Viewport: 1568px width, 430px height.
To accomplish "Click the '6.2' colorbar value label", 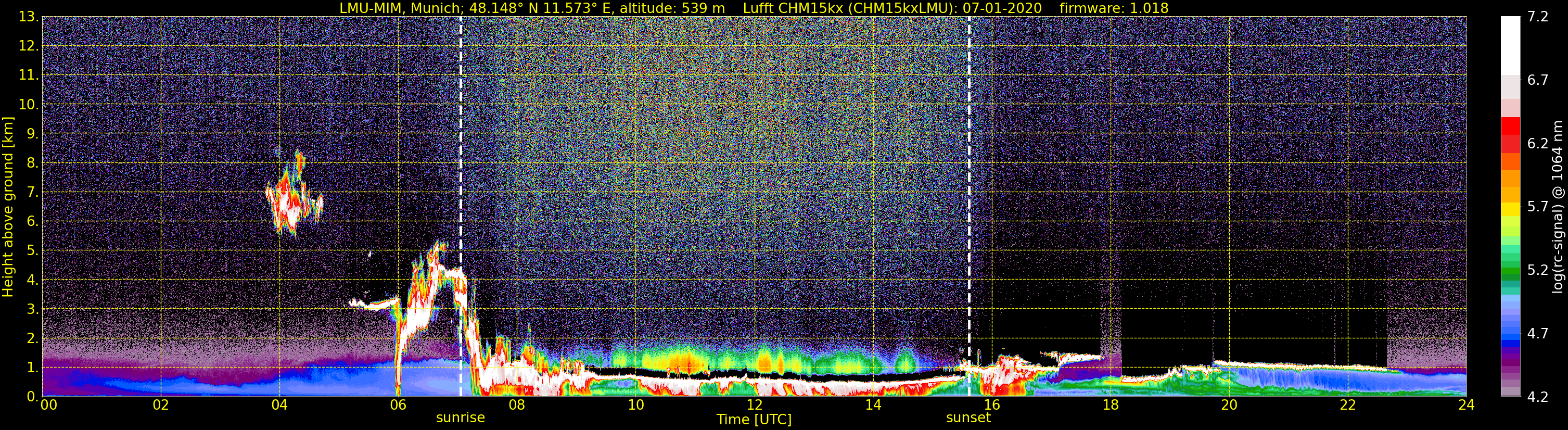I will coord(1538,144).
